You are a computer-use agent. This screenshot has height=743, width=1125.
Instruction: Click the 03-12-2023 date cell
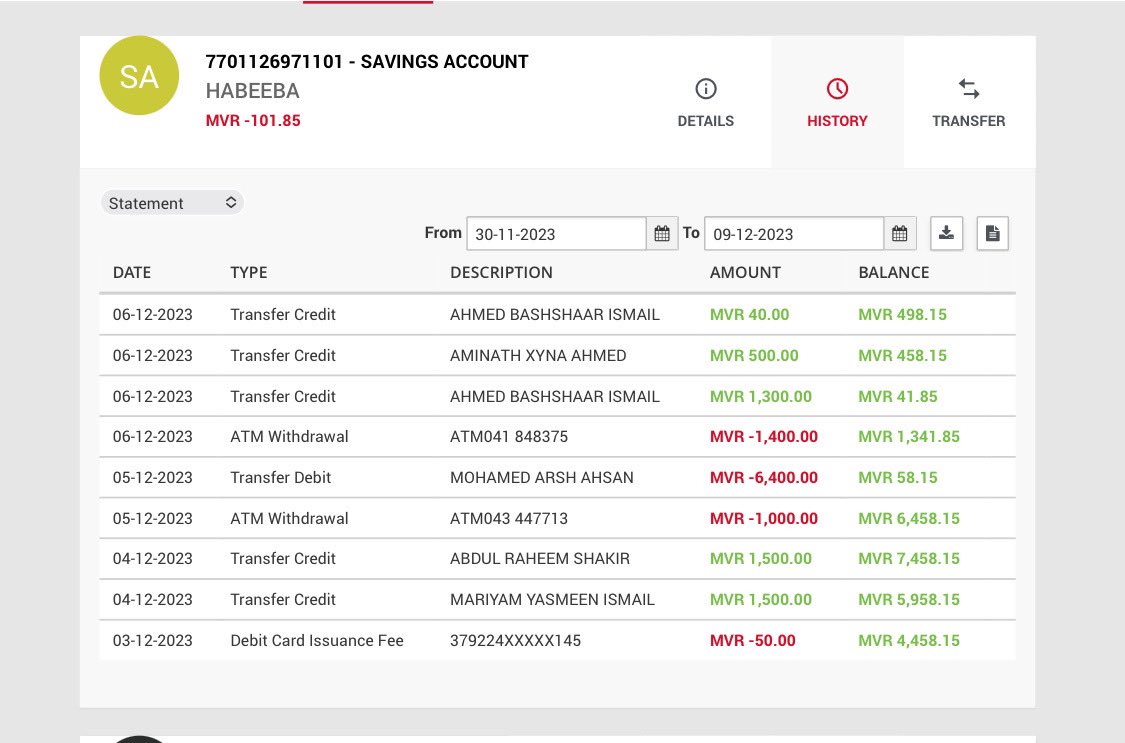click(153, 640)
